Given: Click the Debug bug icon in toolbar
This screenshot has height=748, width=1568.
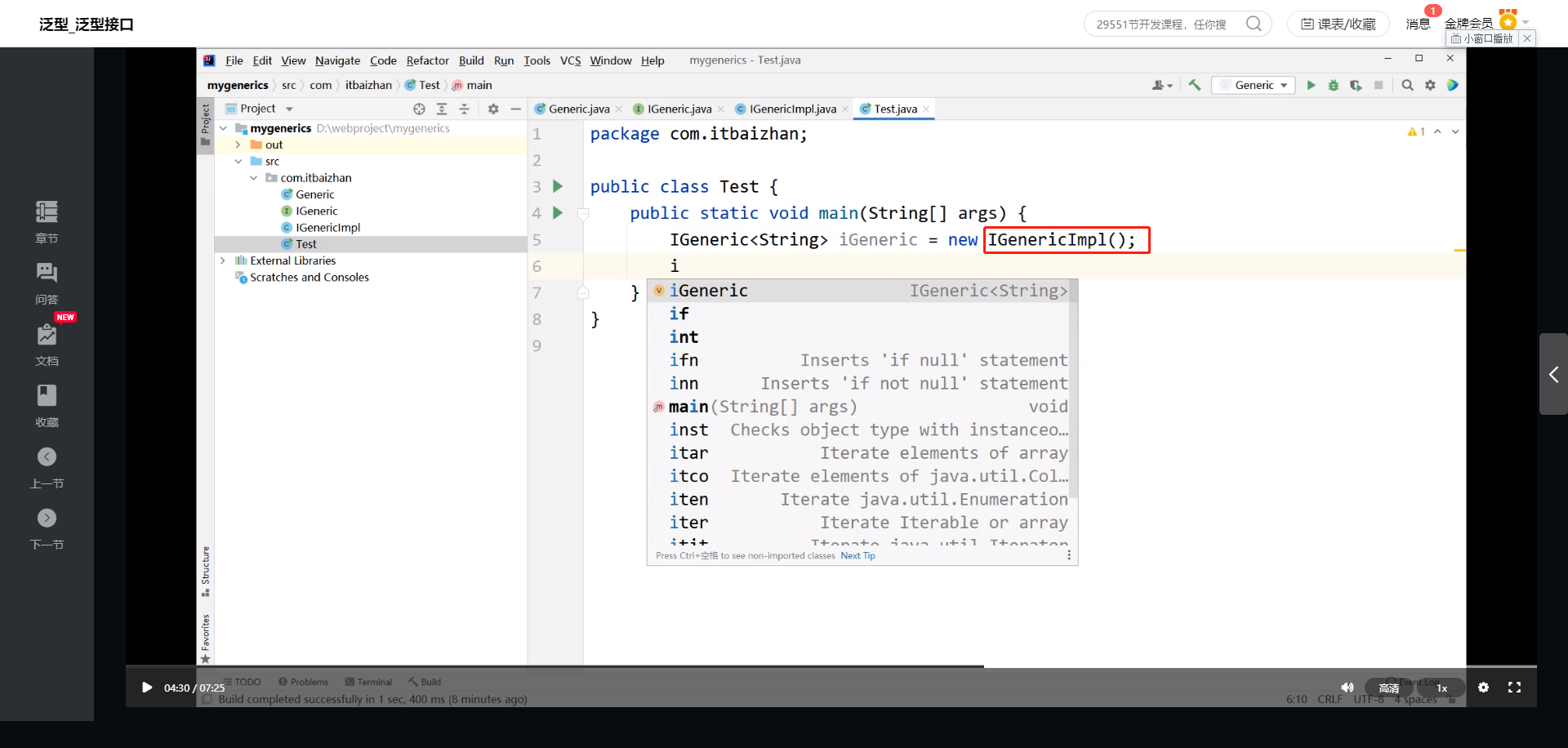Looking at the screenshot, I should 1334,85.
